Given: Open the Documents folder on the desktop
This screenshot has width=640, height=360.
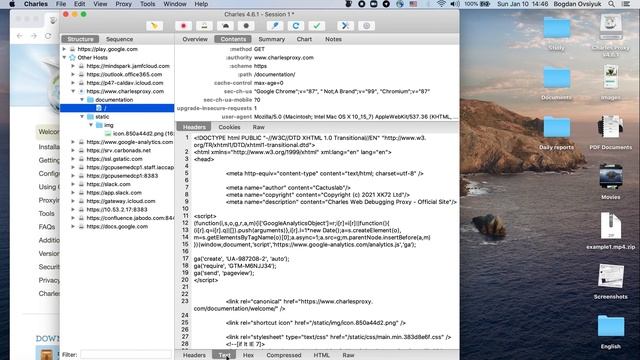Looking at the screenshot, I should pyautogui.click(x=557, y=78).
